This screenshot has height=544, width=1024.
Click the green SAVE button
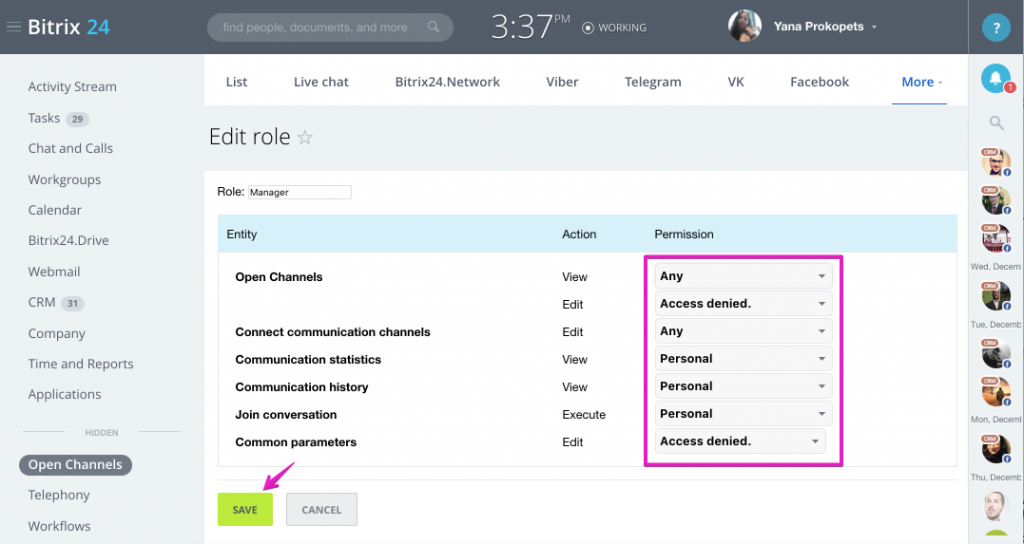coord(245,509)
